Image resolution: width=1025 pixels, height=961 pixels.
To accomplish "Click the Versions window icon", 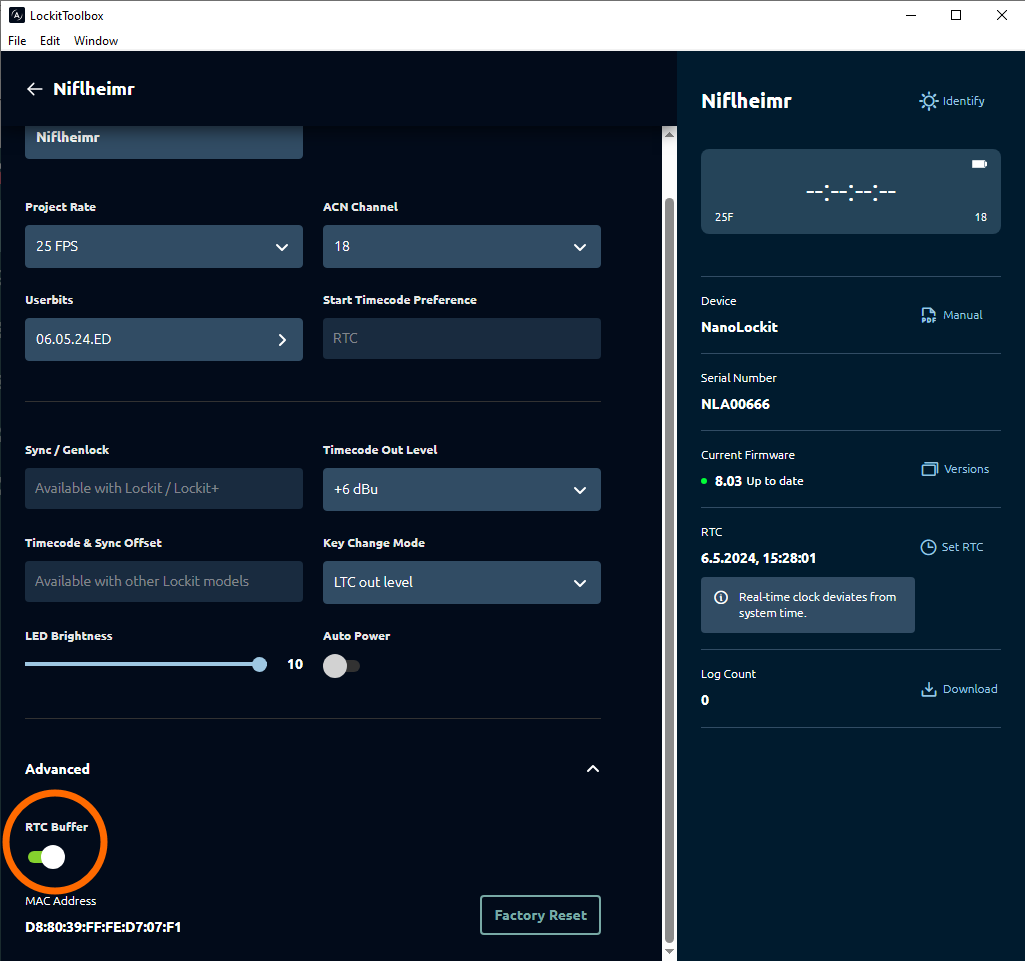I will click(929, 469).
